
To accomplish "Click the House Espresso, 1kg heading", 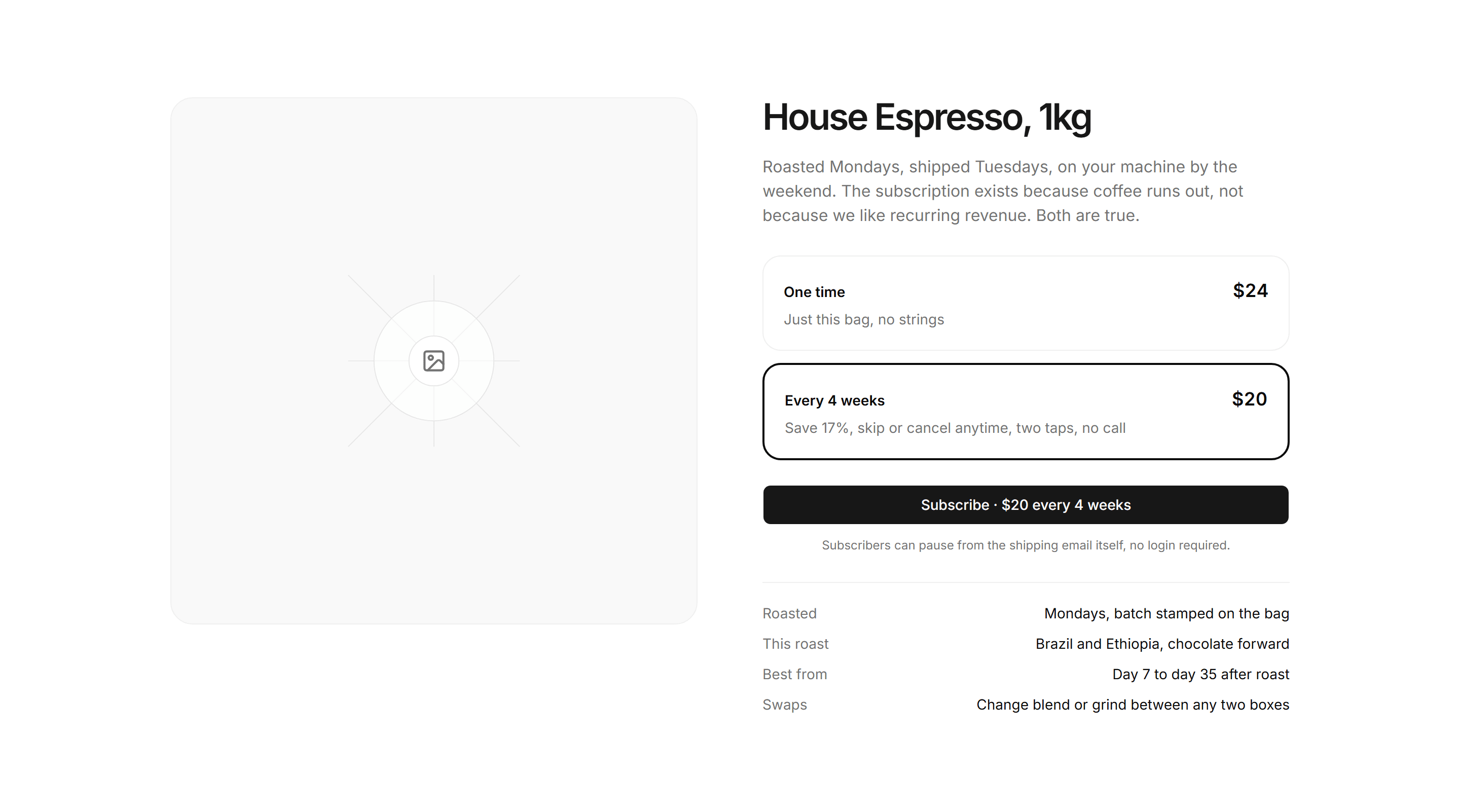I will 926,118.
